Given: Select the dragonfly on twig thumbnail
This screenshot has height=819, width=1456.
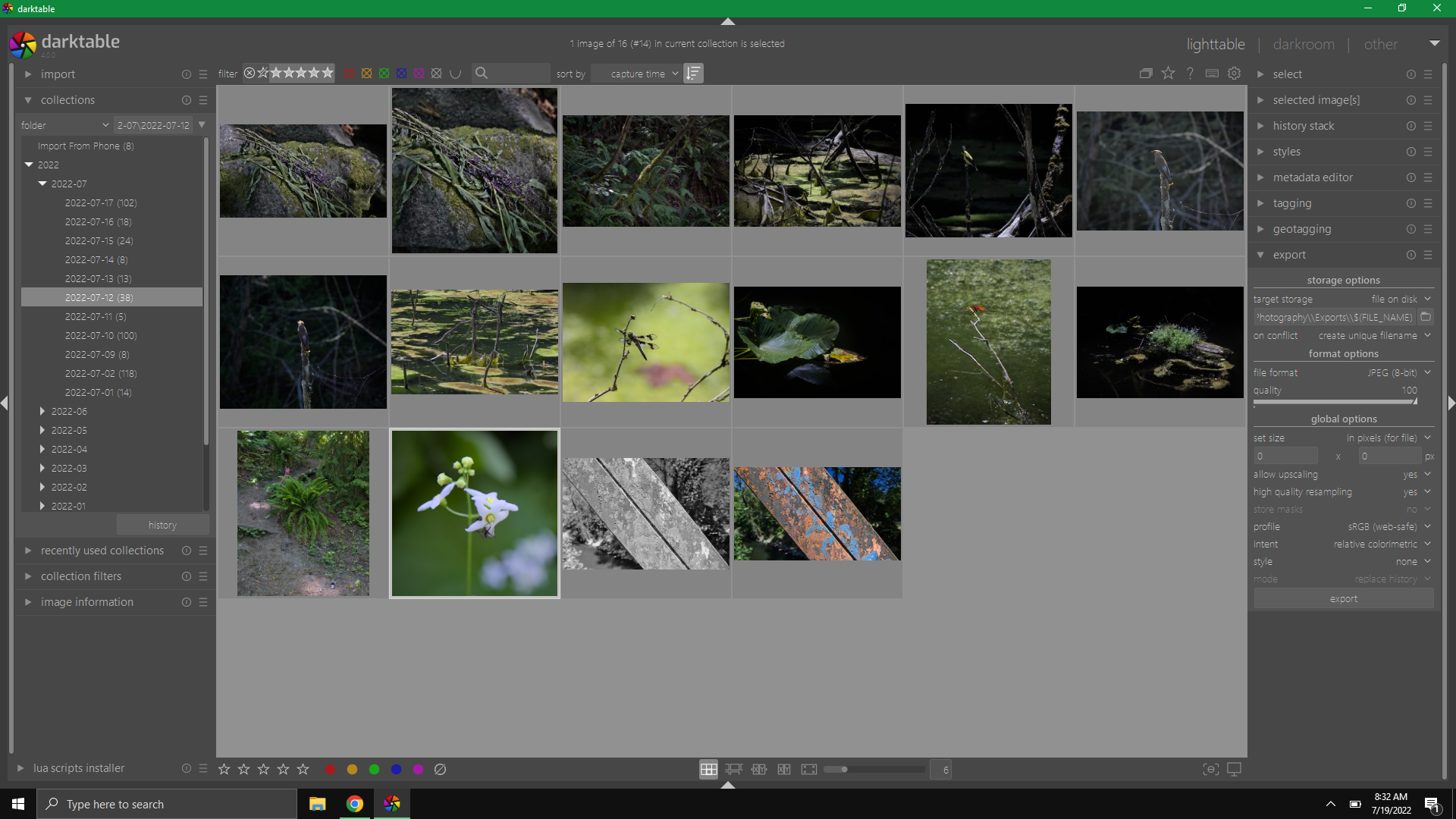Looking at the screenshot, I should pos(645,342).
